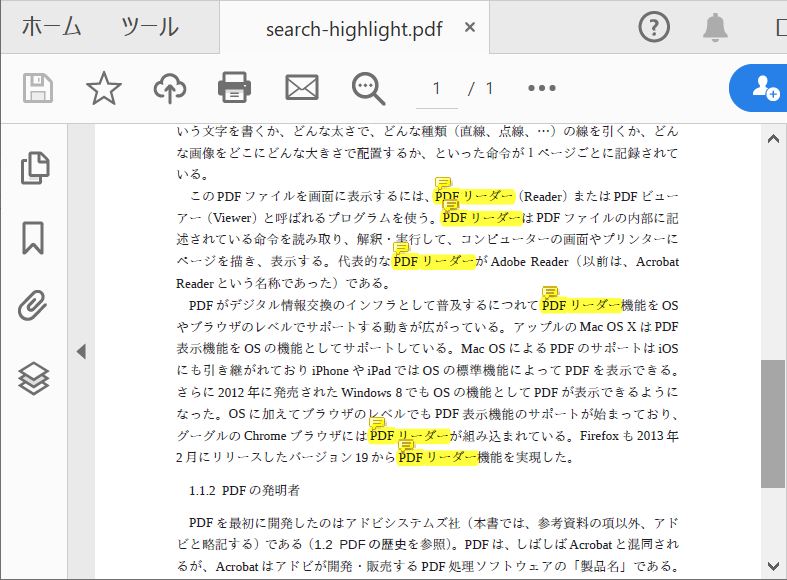Click the current page number field

coord(437,89)
